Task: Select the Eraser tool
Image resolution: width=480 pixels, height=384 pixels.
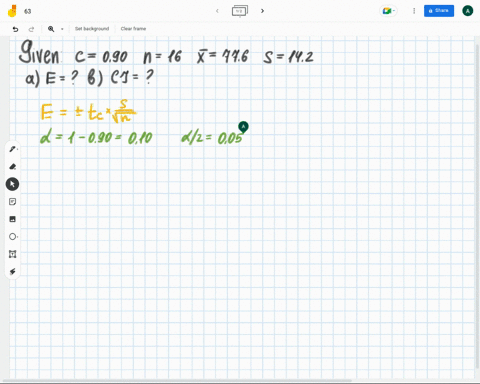Action: [13, 166]
